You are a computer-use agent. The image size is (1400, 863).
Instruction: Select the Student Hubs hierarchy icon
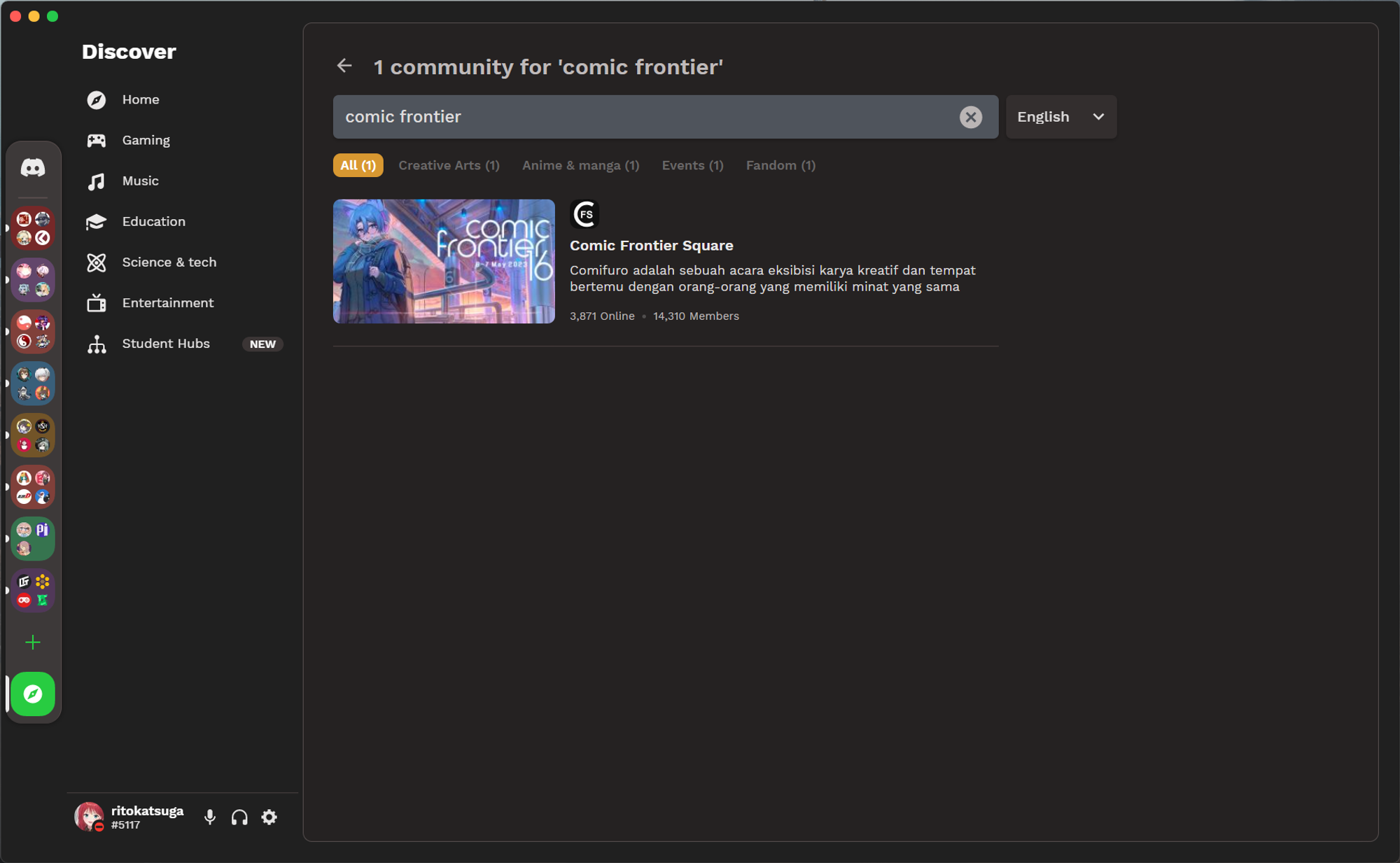97,344
